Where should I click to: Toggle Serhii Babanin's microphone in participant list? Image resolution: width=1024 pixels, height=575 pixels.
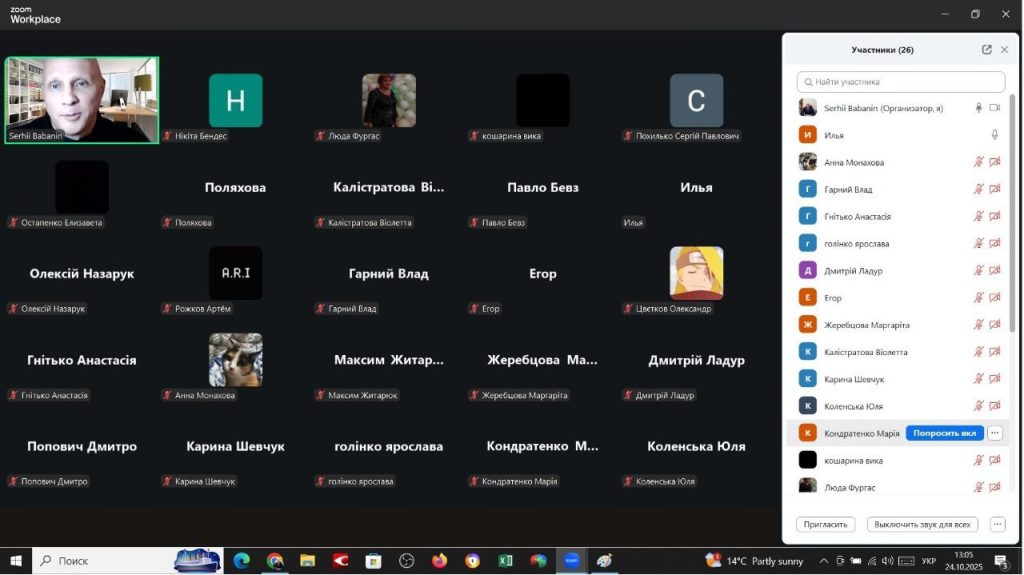click(x=979, y=108)
